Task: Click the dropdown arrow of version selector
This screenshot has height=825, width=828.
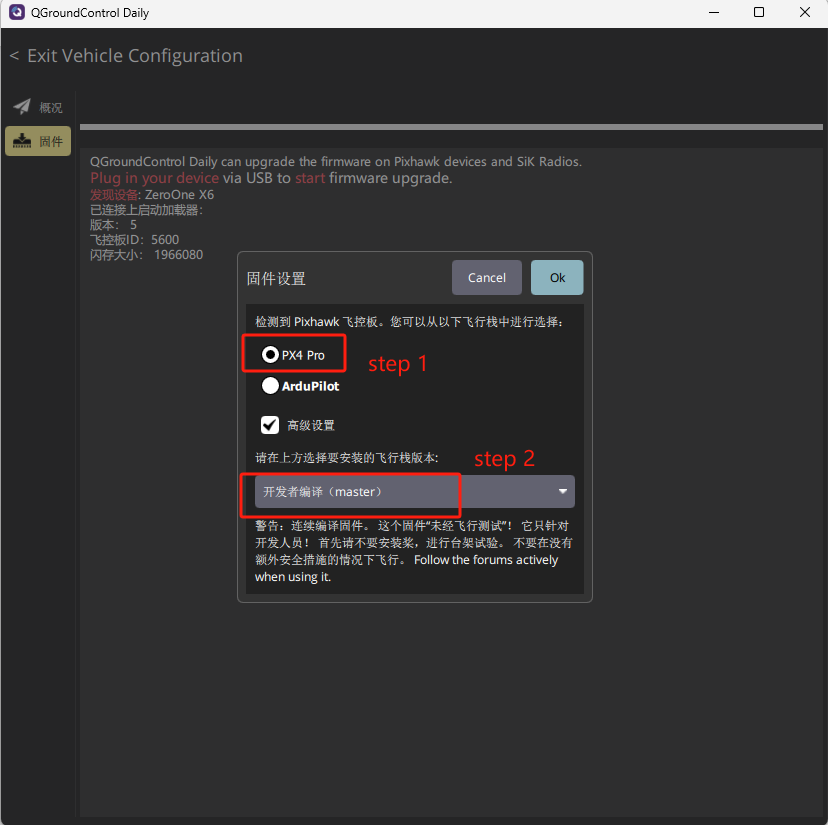Action: (563, 492)
